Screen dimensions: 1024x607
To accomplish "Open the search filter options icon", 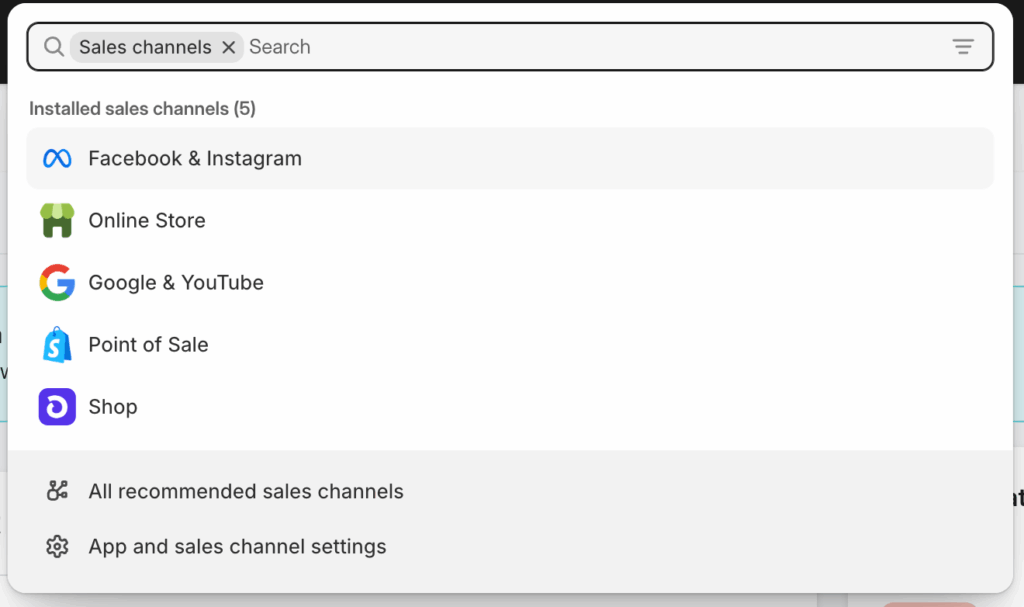I will pos(962,47).
